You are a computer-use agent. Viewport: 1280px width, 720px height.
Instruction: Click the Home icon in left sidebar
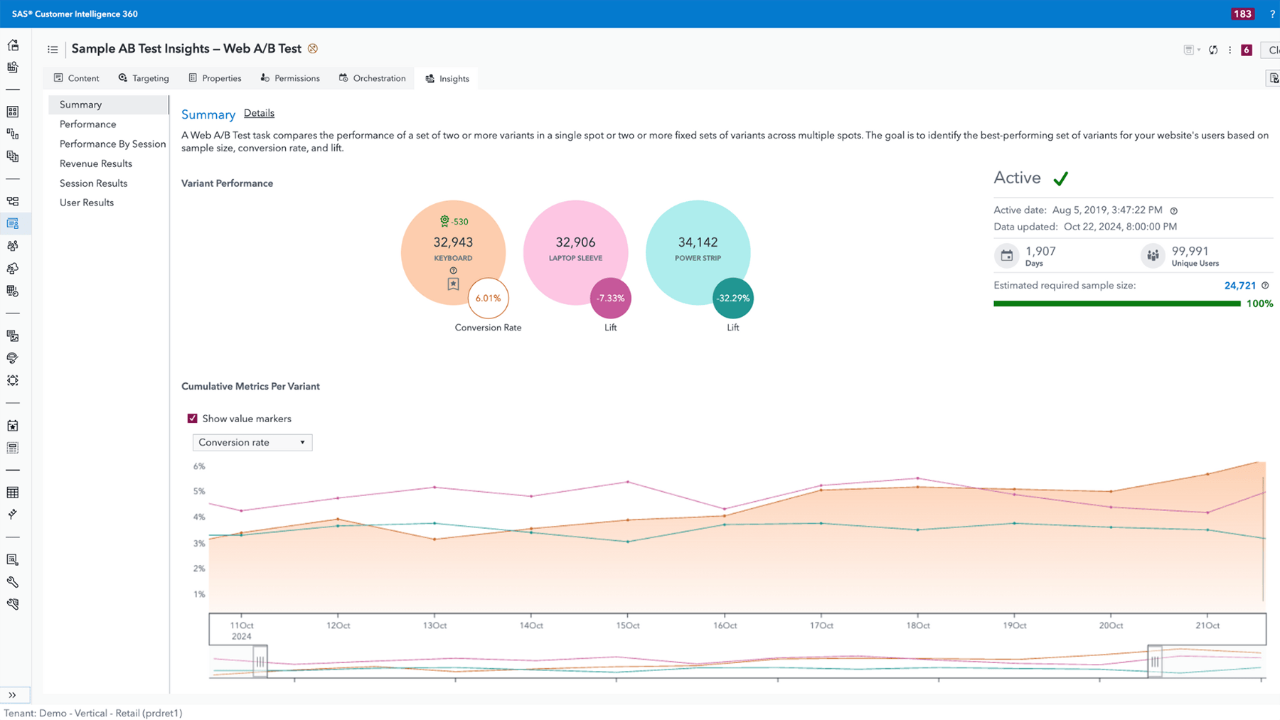click(13, 46)
